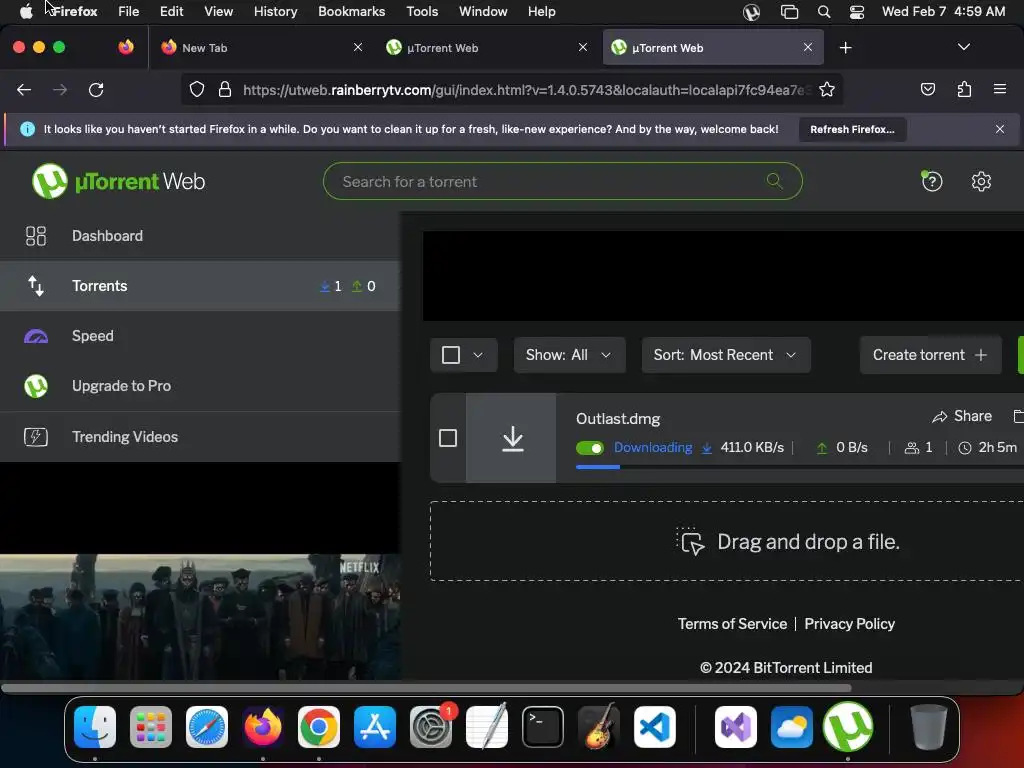Open Visual Studio Code from the dock
The image size is (1024, 768).
655,726
